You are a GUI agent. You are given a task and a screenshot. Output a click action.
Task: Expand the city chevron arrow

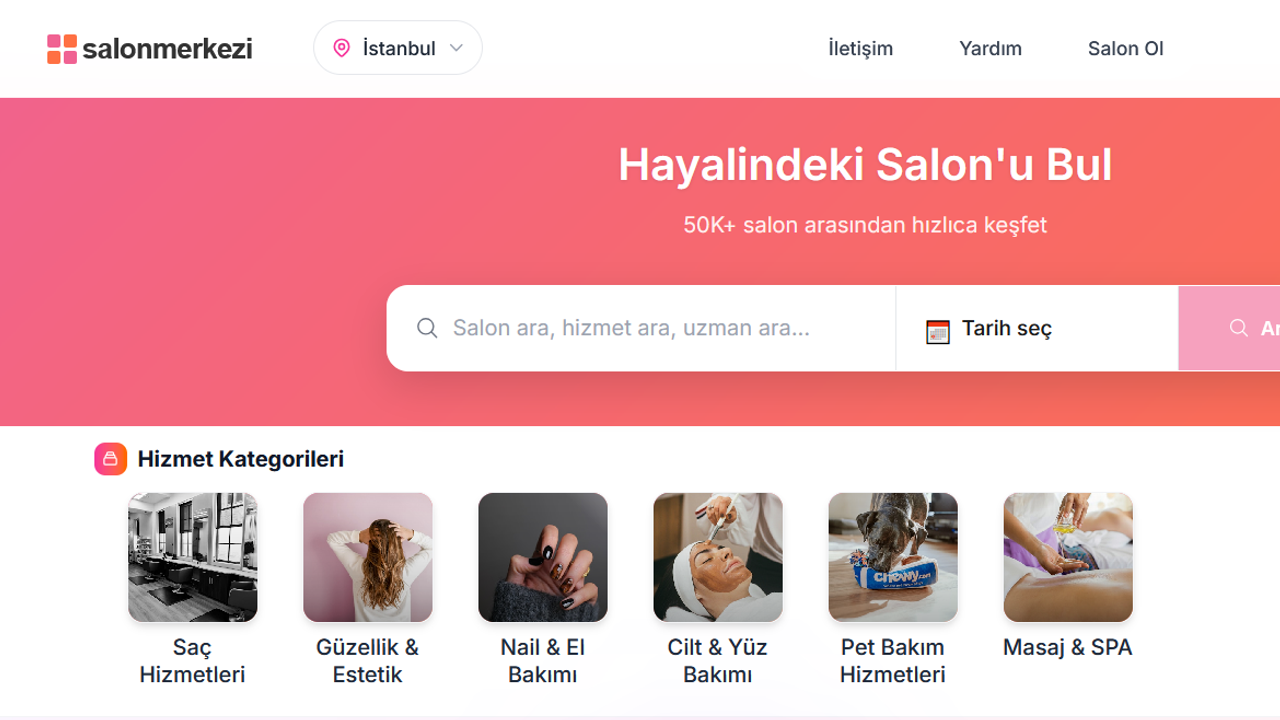(456, 48)
